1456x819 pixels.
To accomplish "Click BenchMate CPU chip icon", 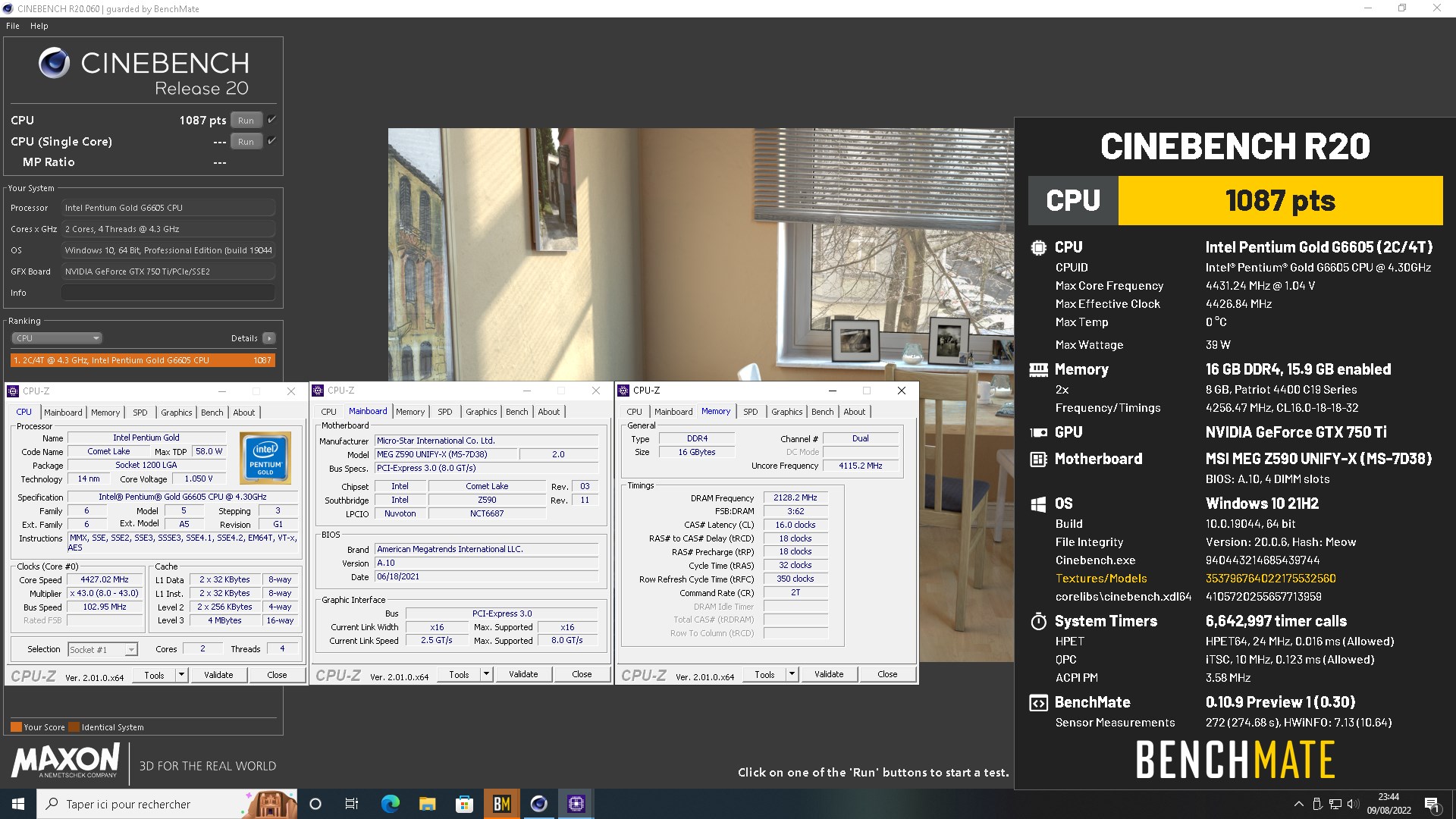I will pyautogui.click(x=1038, y=247).
